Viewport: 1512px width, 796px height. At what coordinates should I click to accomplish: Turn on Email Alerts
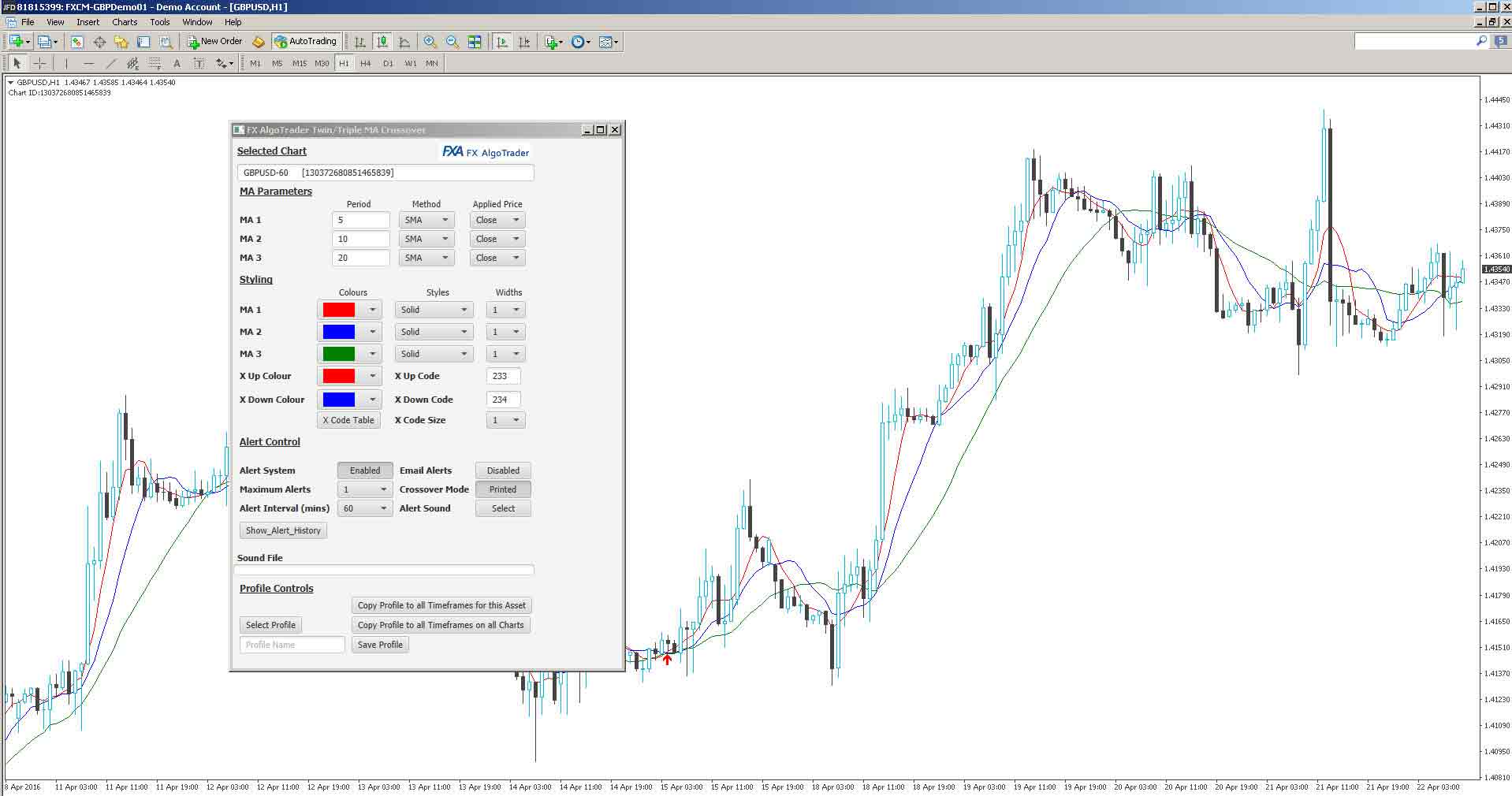502,470
